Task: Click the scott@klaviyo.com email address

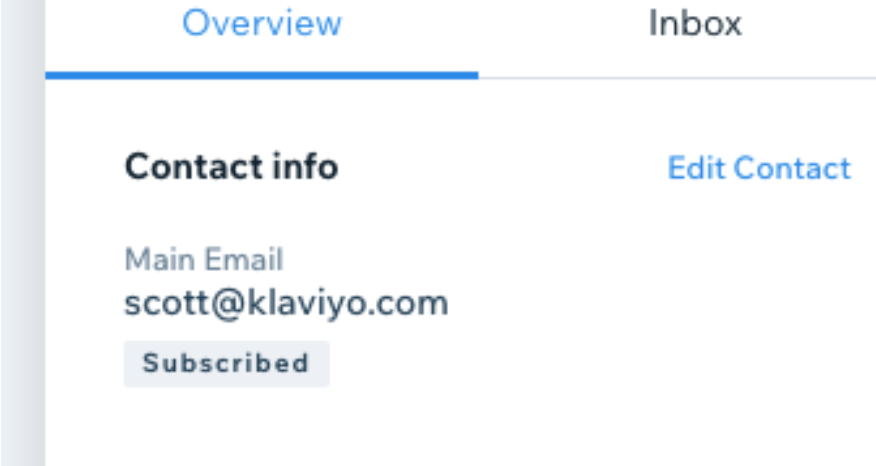Action: 286,303
